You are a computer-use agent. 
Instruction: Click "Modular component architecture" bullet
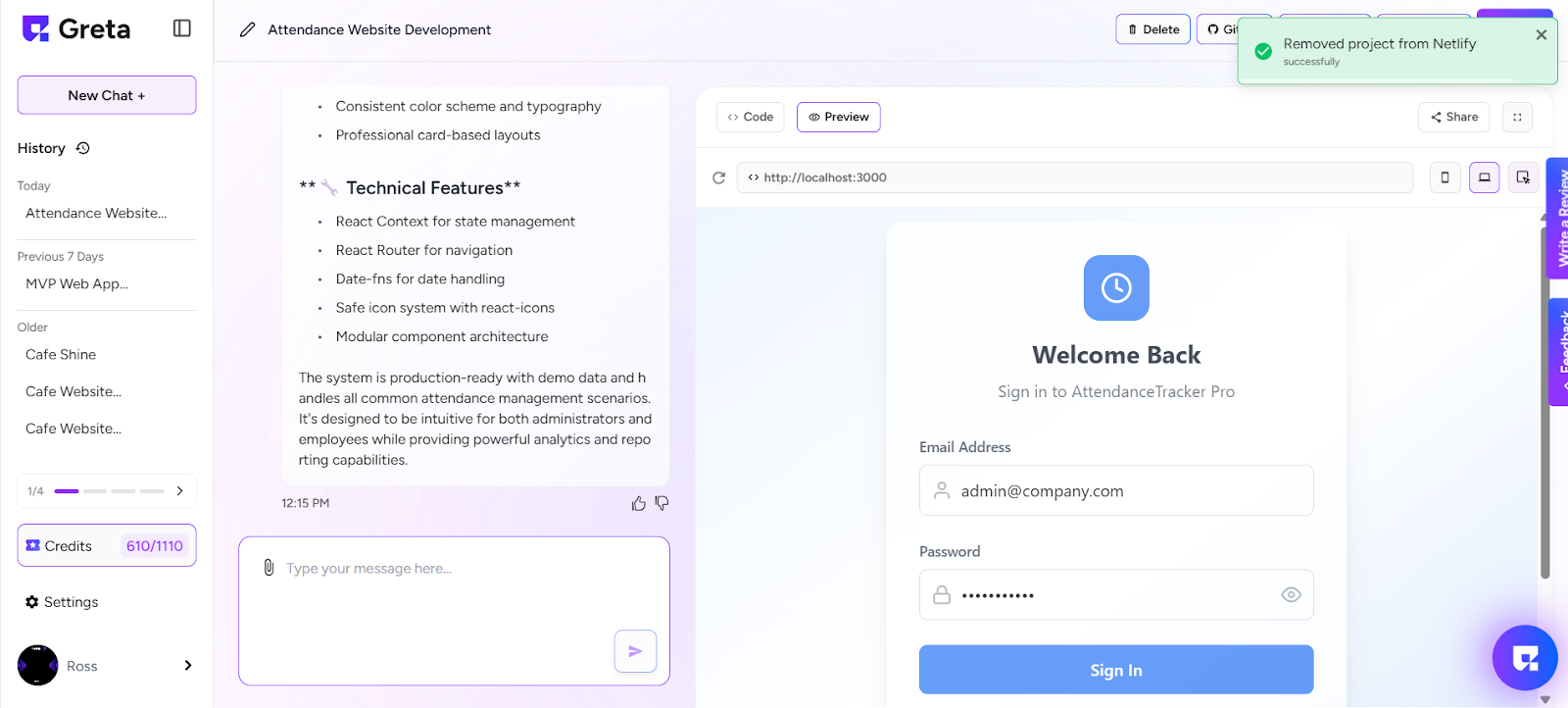(442, 336)
